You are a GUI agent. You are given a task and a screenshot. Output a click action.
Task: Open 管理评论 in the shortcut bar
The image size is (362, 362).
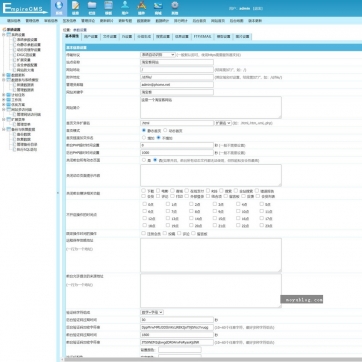pos(88,21)
